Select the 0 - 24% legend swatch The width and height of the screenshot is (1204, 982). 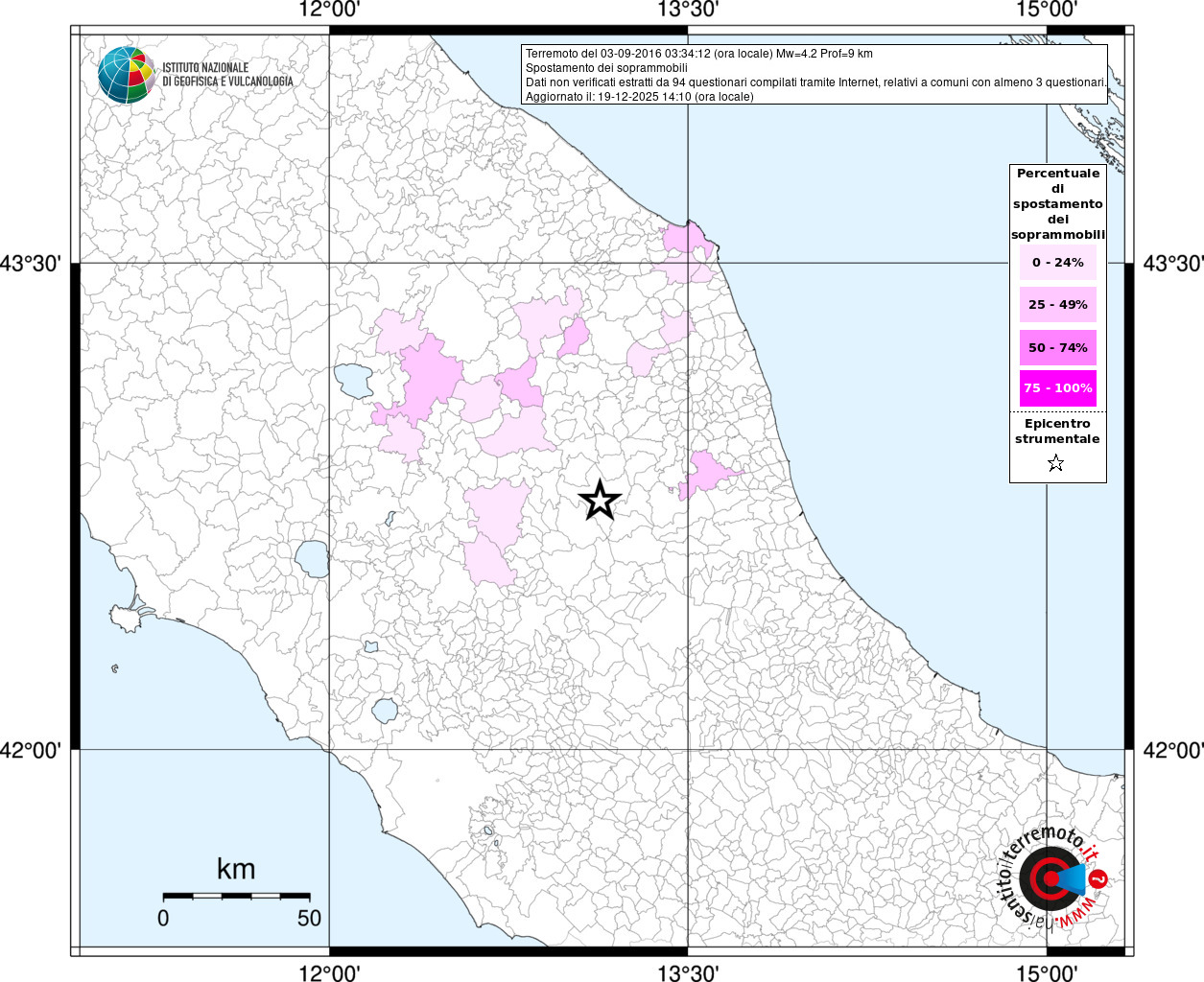[x=1058, y=263]
